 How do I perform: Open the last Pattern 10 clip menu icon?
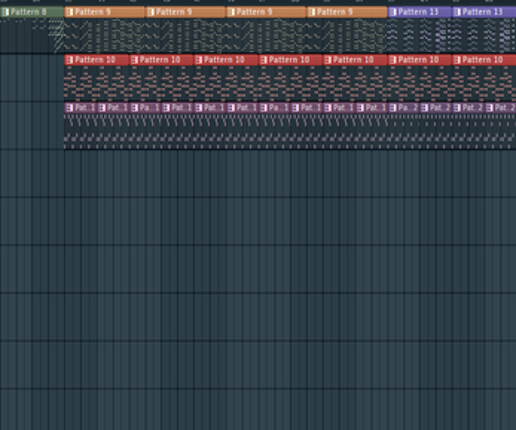click(x=457, y=60)
